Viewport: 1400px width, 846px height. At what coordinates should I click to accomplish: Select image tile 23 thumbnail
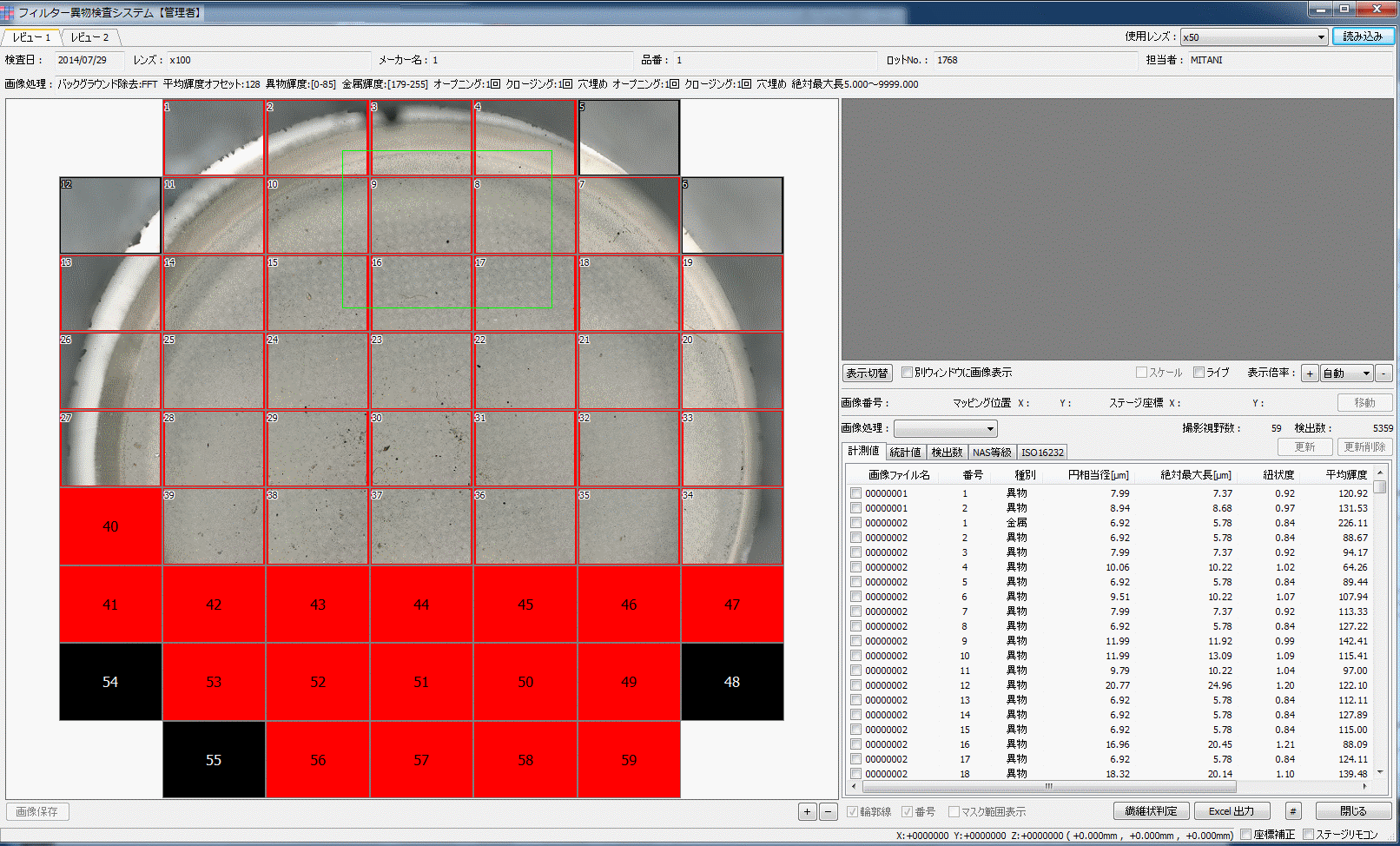[x=421, y=371]
